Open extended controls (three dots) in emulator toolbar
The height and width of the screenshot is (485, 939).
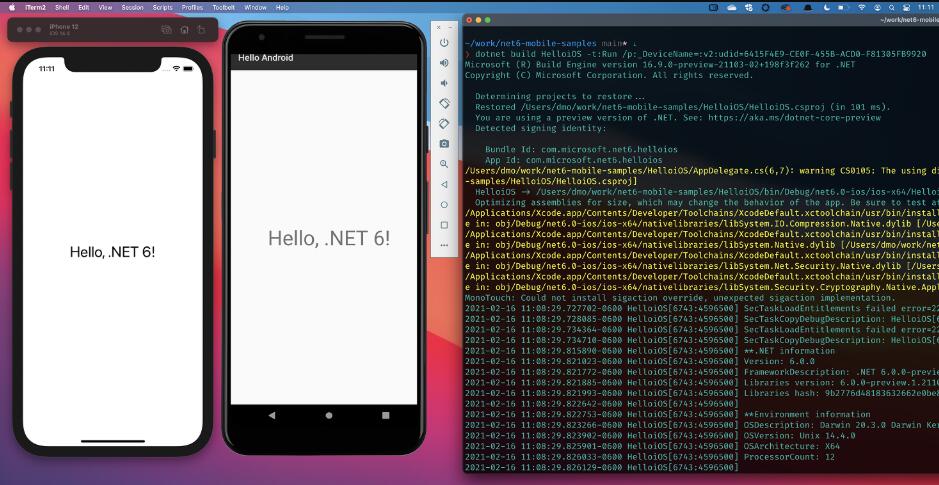click(x=444, y=245)
